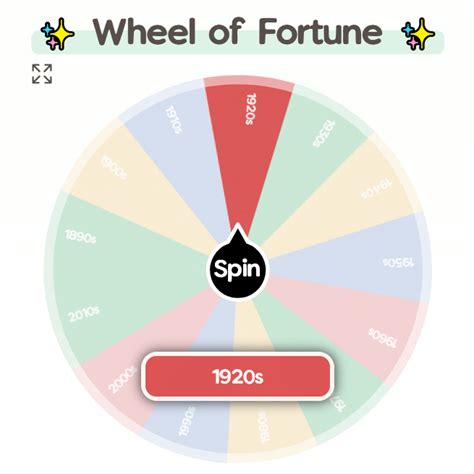Screen dimensions: 474x474
Task: Click the right sparkle stars icon
Action: point(418,34)
